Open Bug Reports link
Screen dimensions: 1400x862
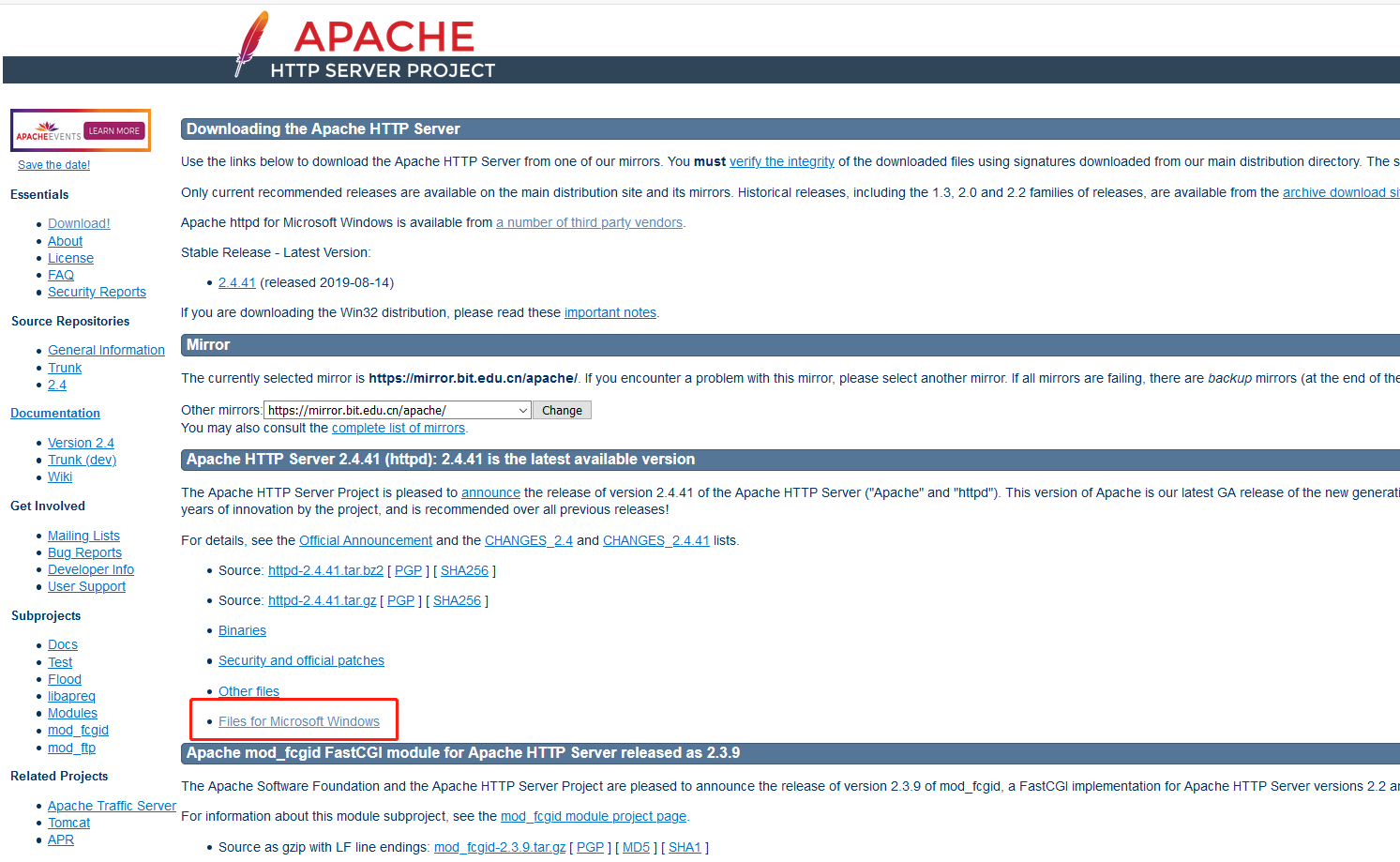click(x=84, y=552)
